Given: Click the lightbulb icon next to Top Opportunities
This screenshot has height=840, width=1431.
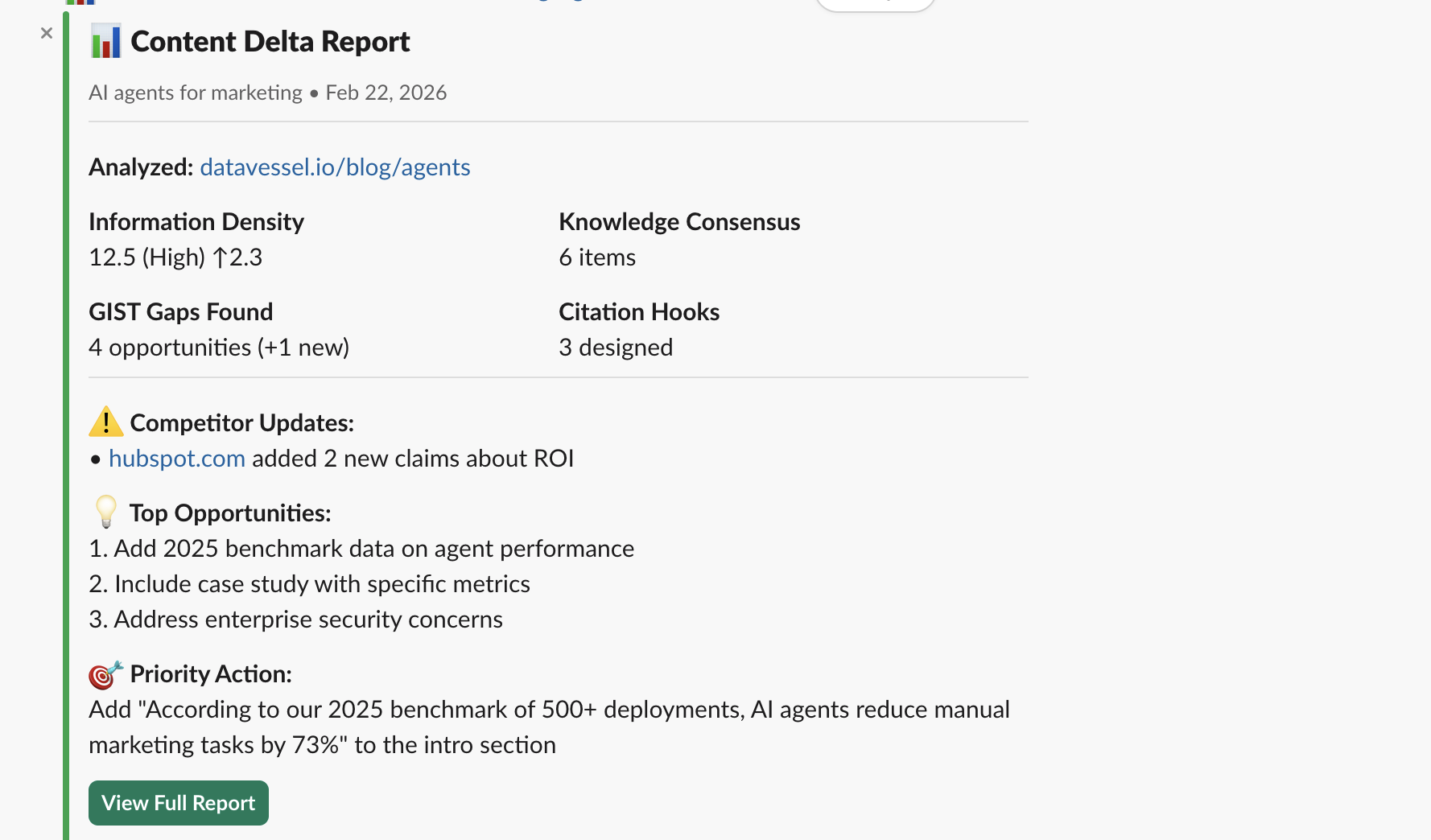Looking at the screenshot, I should (104, 512).
